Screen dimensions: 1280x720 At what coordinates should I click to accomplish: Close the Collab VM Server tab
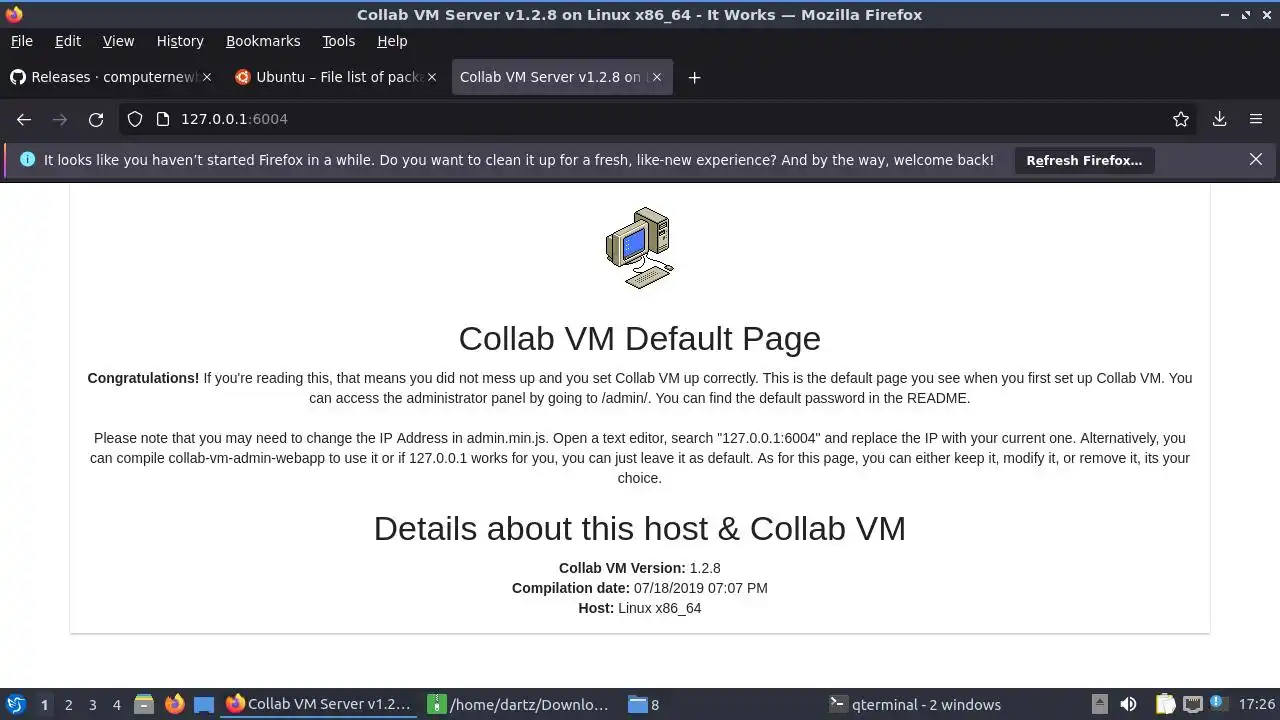(657, 77)
